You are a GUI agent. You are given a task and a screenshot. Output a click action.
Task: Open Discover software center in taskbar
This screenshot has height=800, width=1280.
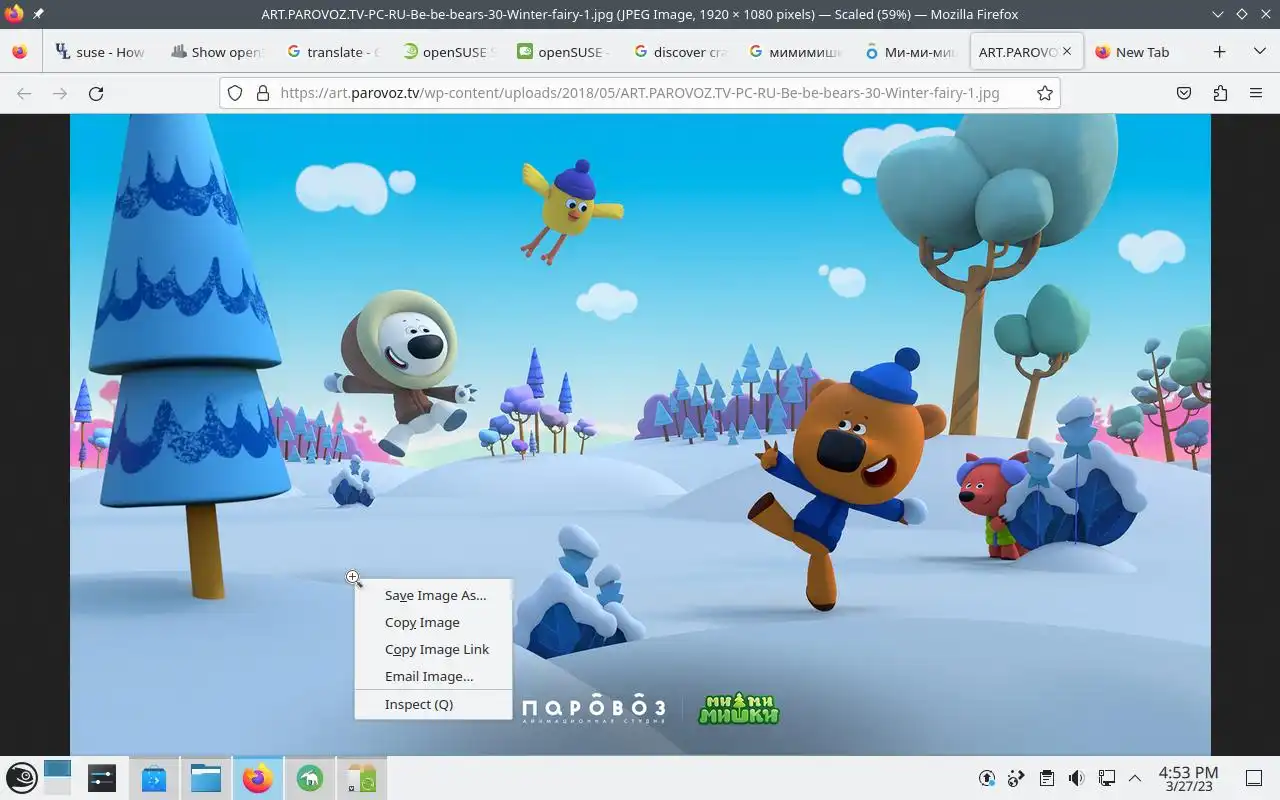click(154, 778)
